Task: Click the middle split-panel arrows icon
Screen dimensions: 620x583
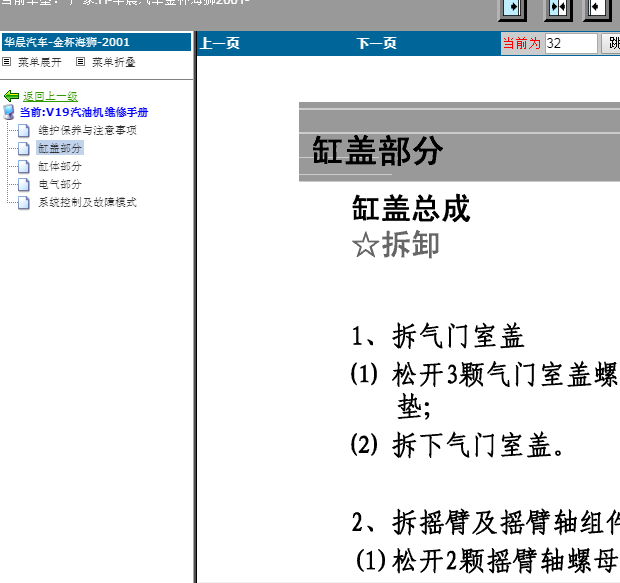Action: [558, 9]
